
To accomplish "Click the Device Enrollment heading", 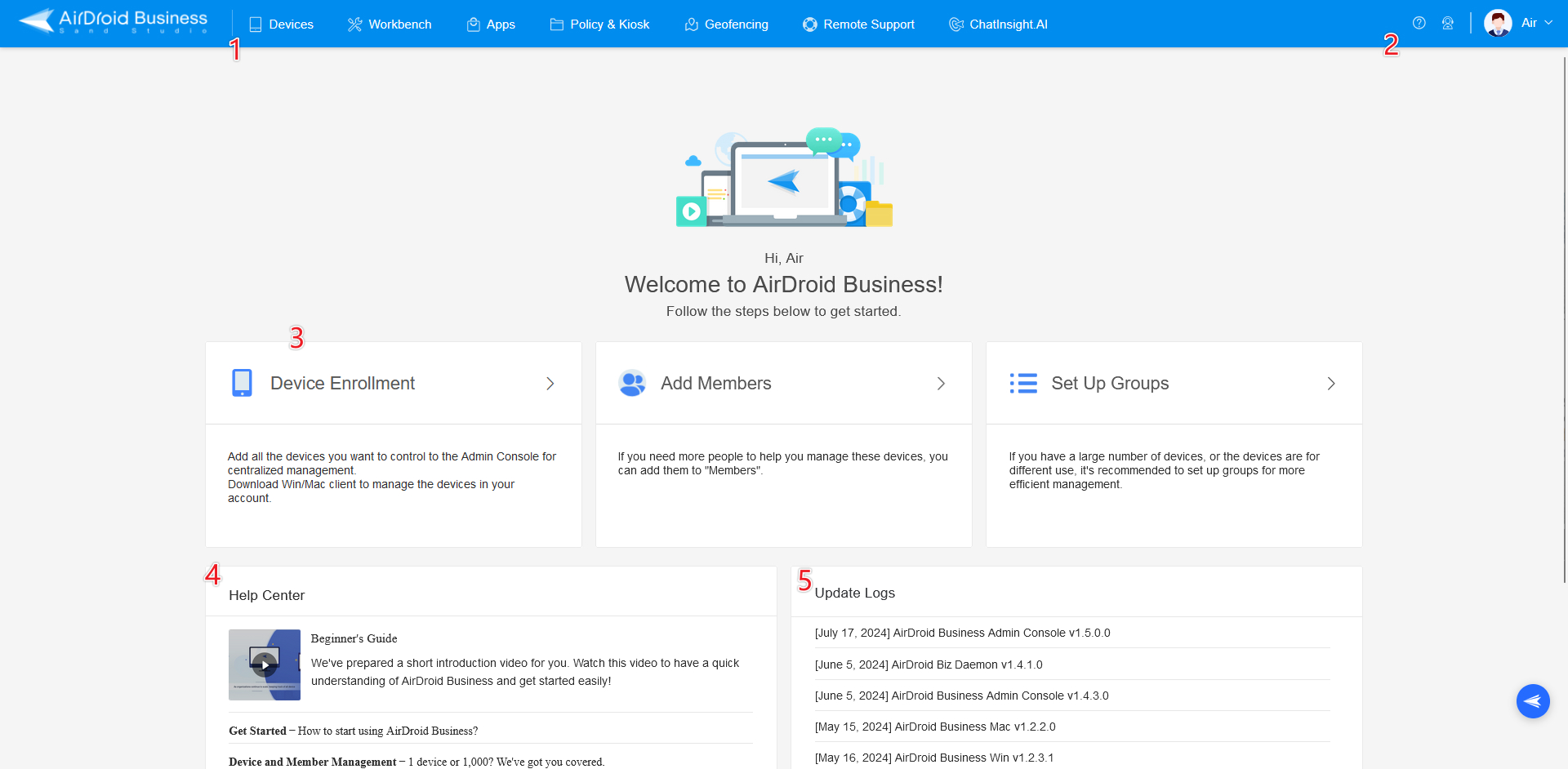I will click(x=342, y=383).
